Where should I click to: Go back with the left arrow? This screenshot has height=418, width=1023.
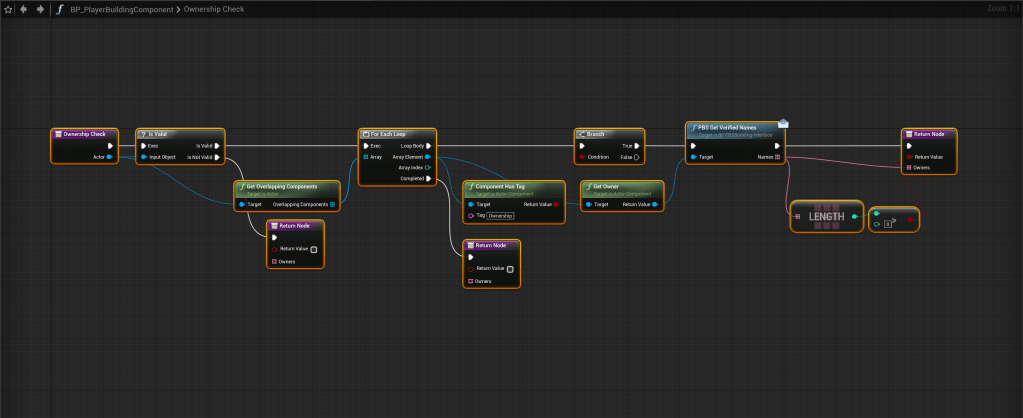(x=24, y=9)
